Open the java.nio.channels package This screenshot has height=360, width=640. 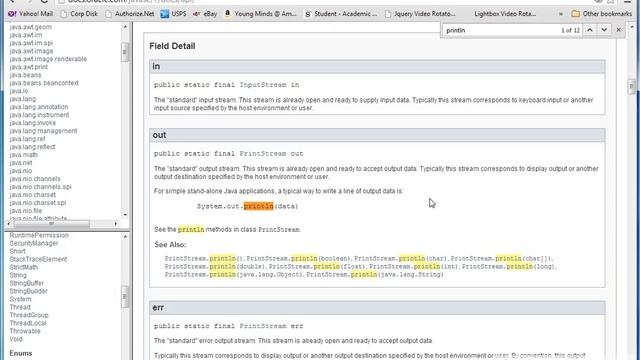pyautogui.click(x=35, y=179)
